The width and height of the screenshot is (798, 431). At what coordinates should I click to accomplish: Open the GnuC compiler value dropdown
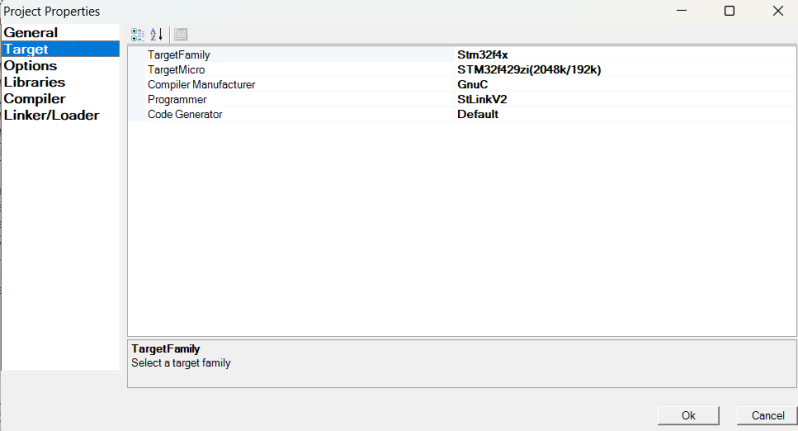point(472,85)
